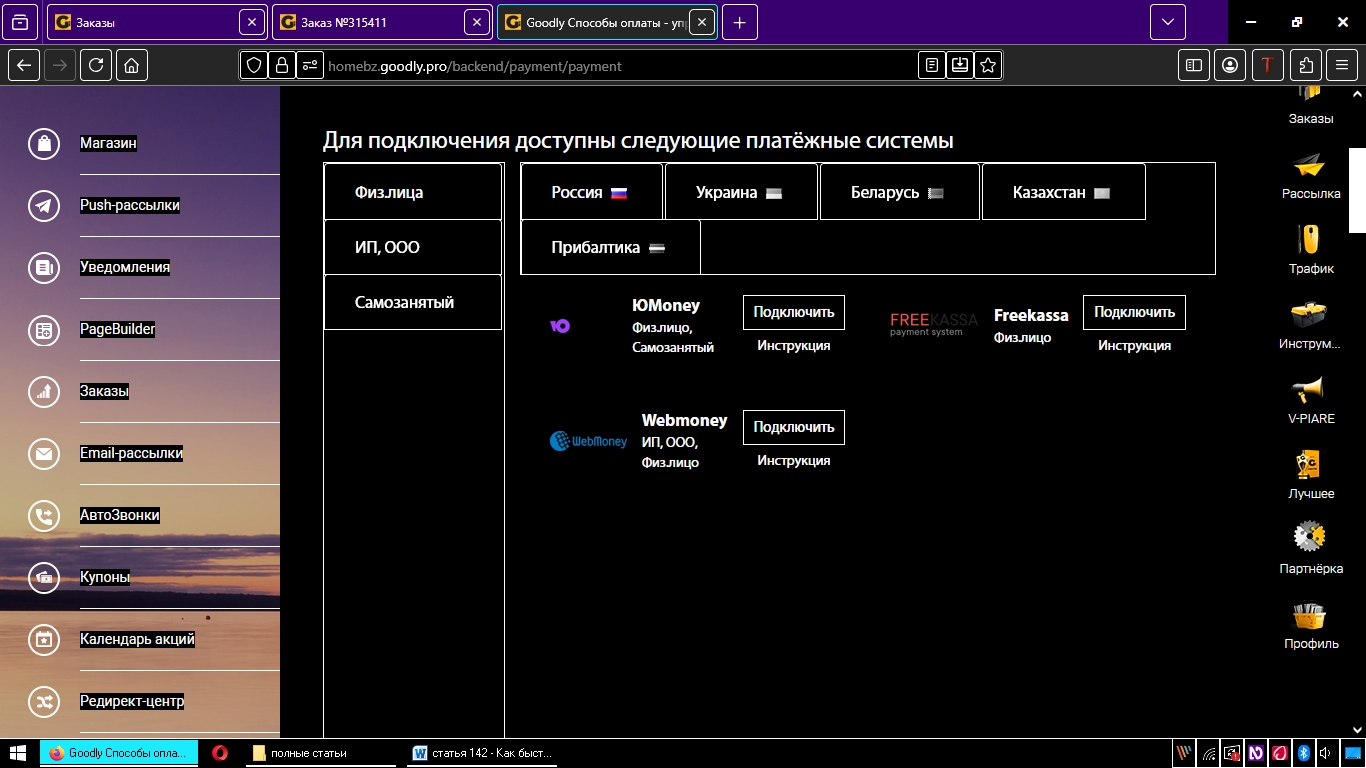
Task: Select the Push-рассылки paper plane icon
Action: tap(43, 206)
